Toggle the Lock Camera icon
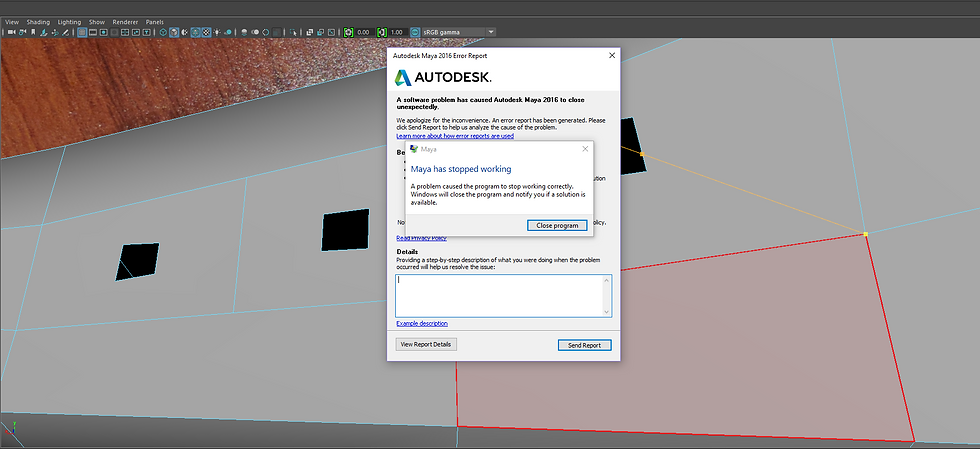 point(22,31)
